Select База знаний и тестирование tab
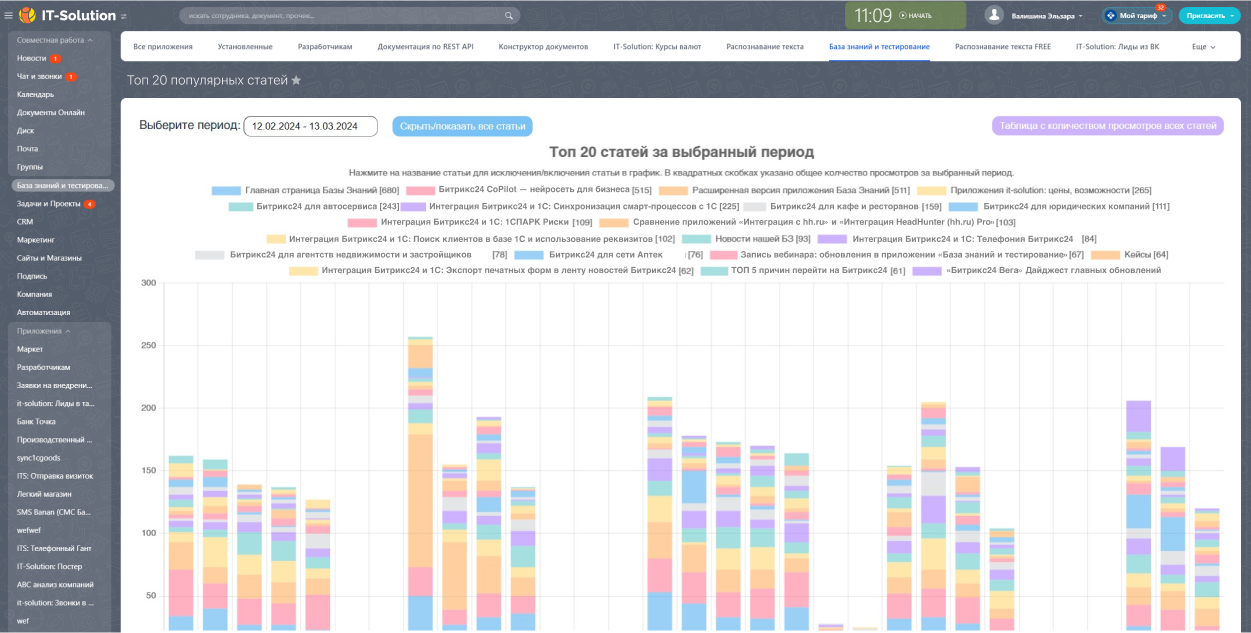 point(879,47)
